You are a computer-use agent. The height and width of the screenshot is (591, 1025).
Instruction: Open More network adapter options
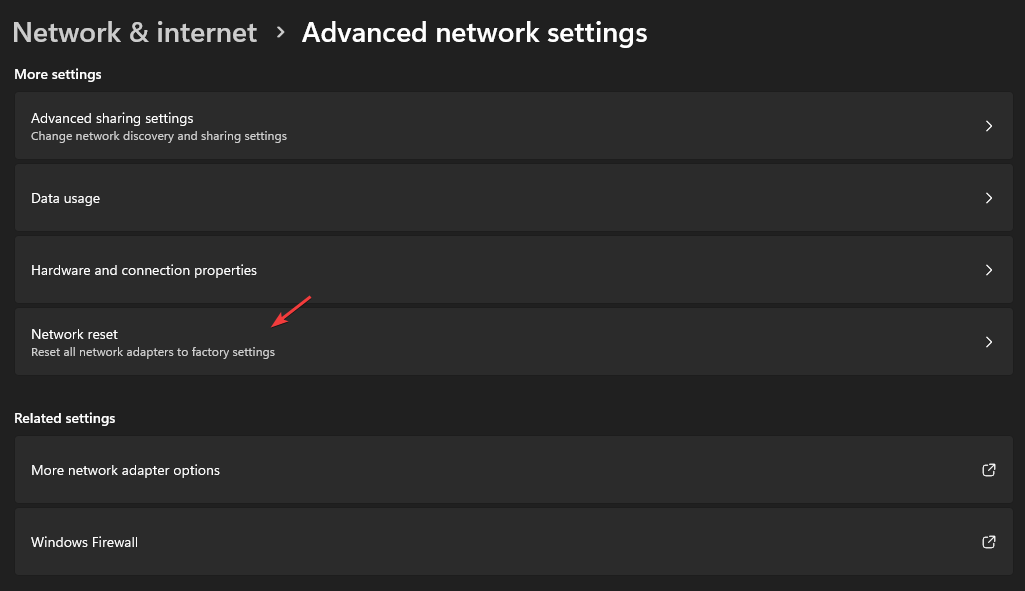pyautogui.click(x=513, y=469)
